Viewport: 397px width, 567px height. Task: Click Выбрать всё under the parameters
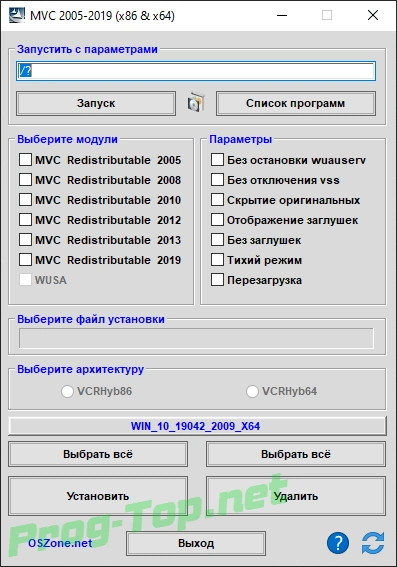[296, 454]
